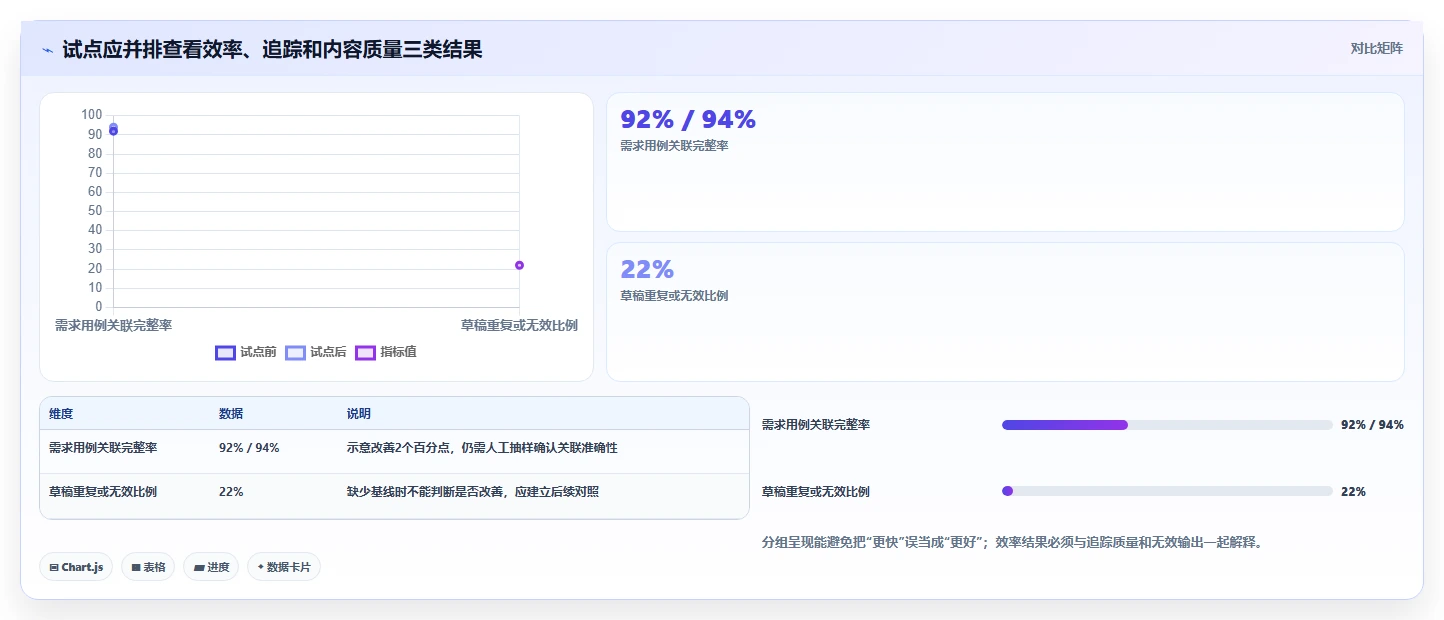1444x620 pixels.
Task: Click the progress row label 草稿重复或无效比例
Action: tap(816, 492)
